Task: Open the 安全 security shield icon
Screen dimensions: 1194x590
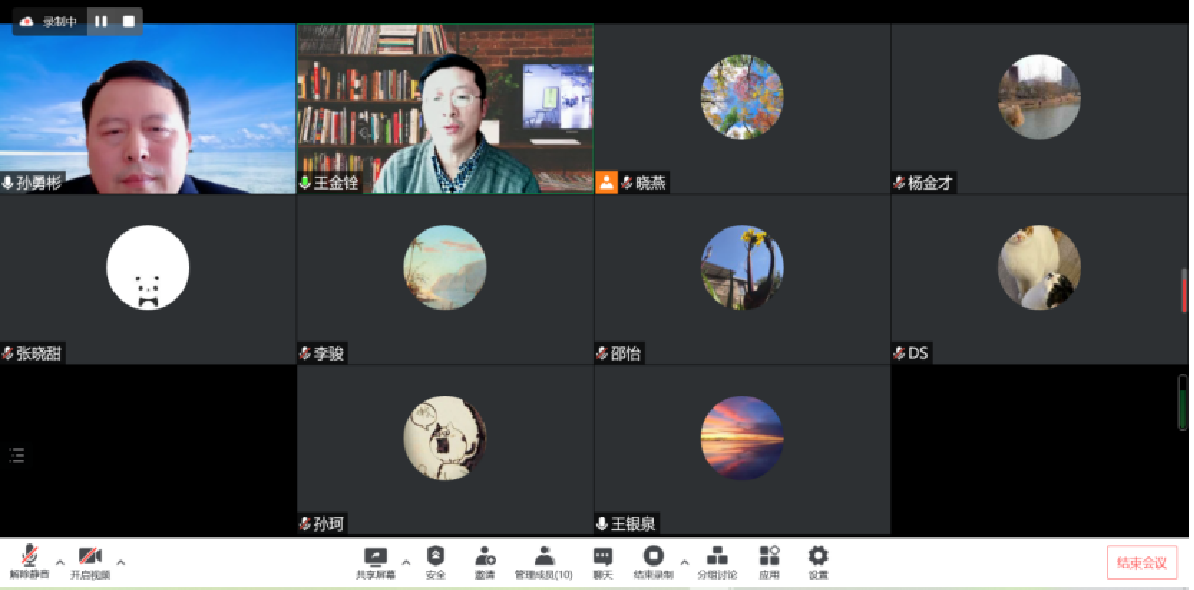Action: [x=435, y=561]
